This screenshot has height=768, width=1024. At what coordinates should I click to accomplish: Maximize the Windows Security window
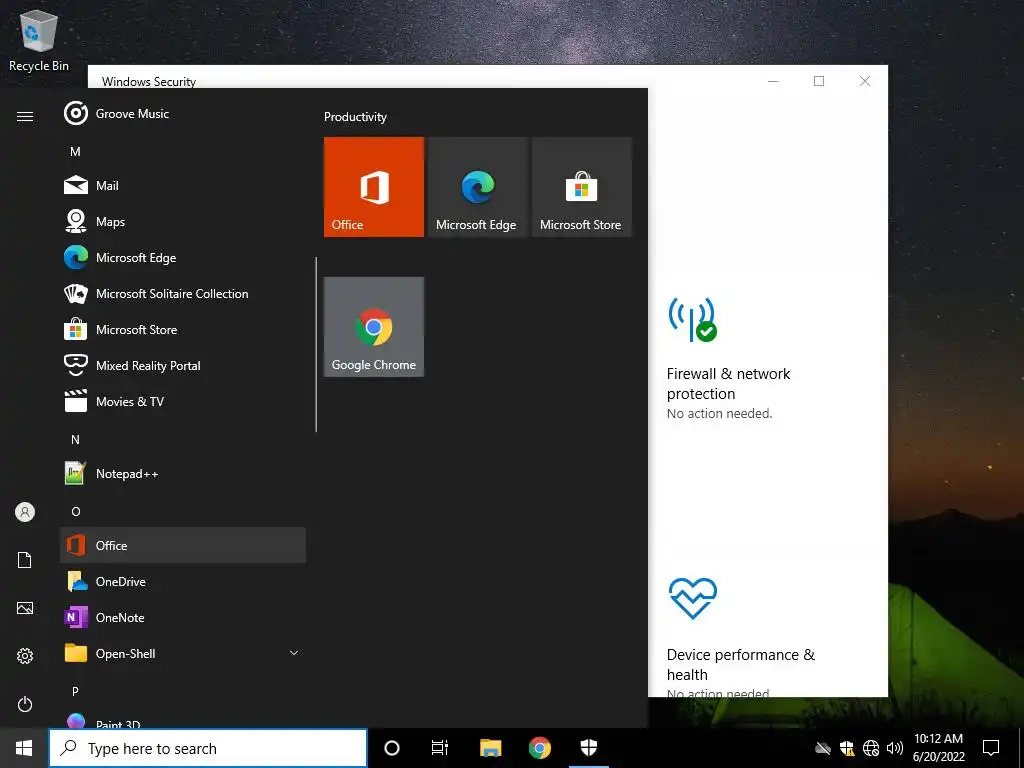819,81
